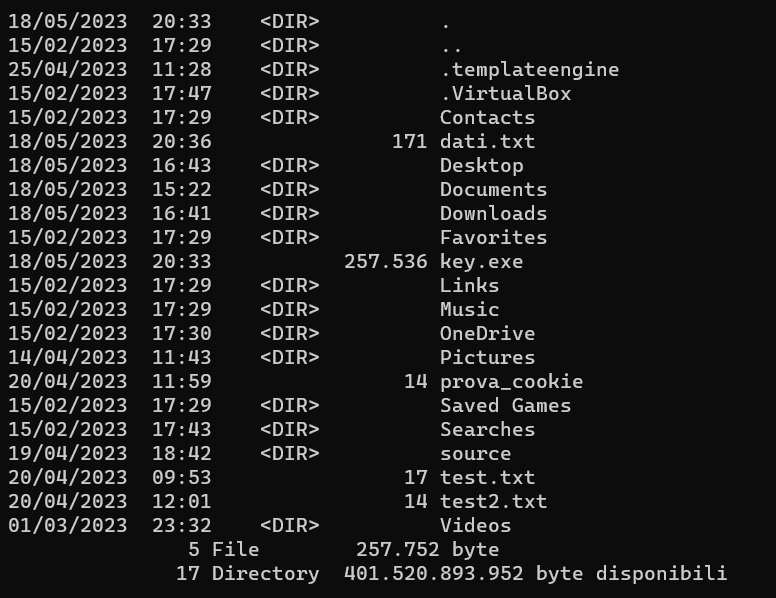Click the test2.txt filename
The width and height of the screenshot is (776, 598).
point(493,502)
